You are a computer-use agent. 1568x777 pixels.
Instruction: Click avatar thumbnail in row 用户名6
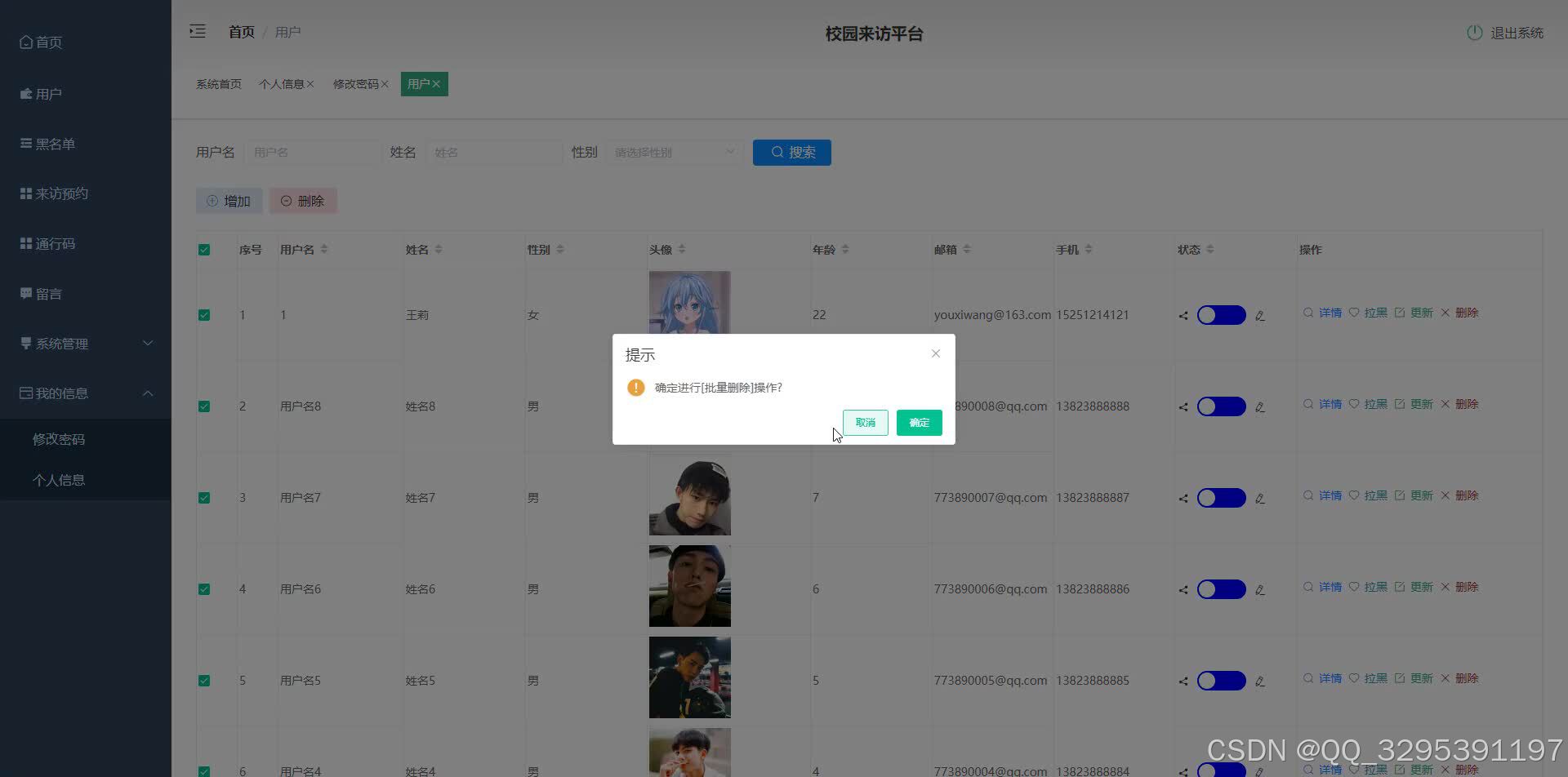tap(689, 586)
